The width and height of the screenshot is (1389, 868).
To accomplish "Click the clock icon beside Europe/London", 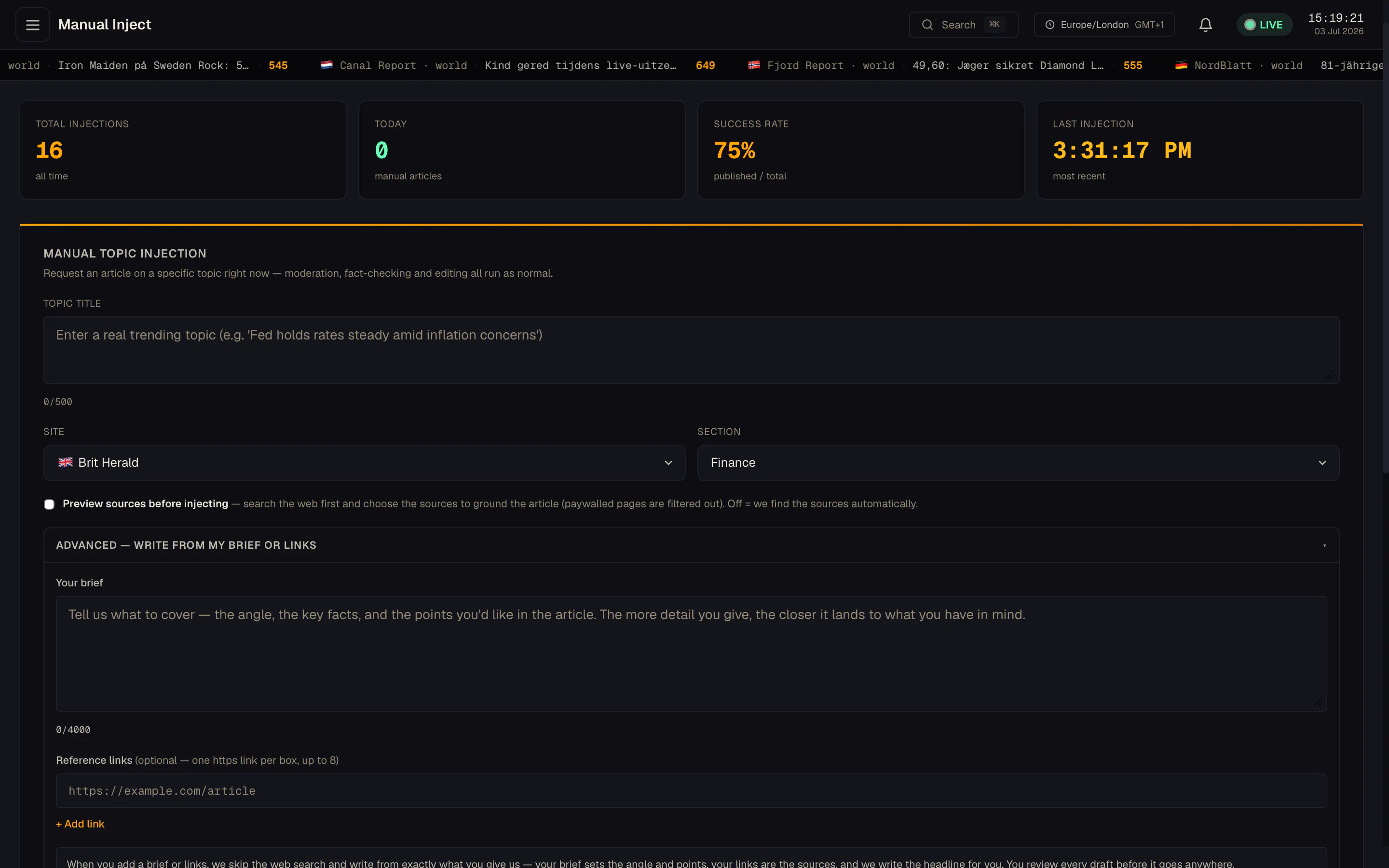I will (x=1050, y=25).
